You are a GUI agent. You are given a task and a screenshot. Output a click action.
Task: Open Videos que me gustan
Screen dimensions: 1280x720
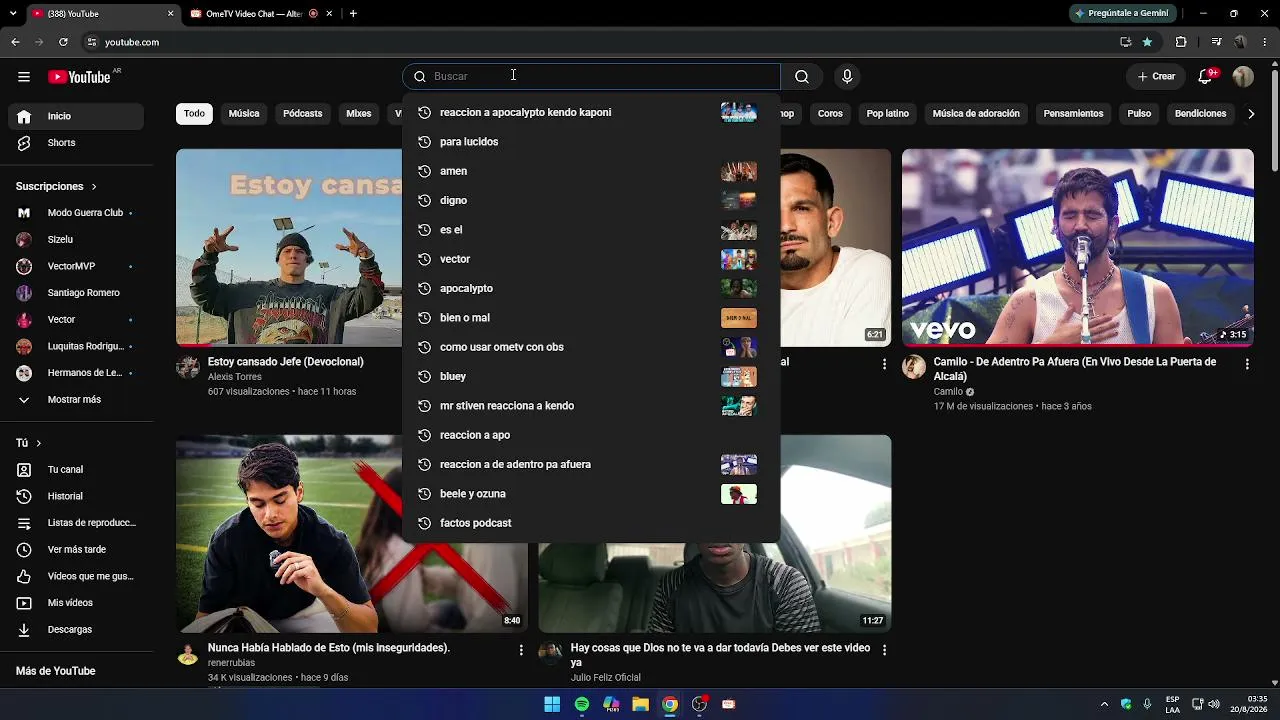[76, 576]
